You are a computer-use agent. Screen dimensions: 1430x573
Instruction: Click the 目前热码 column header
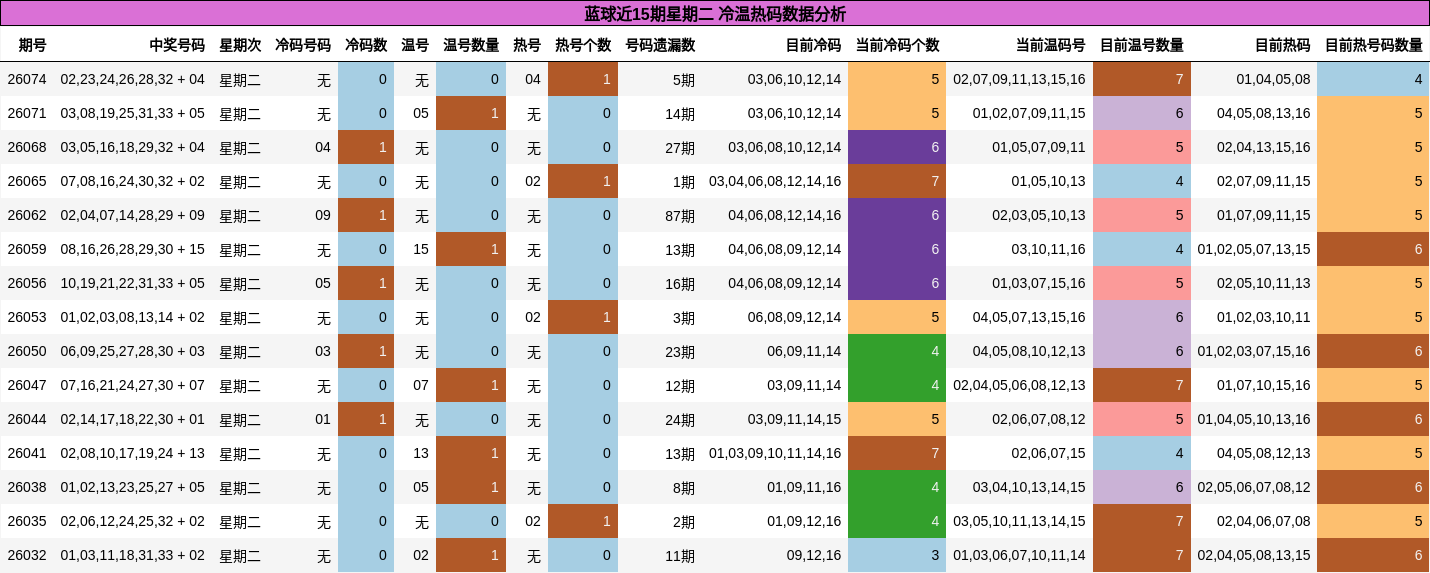[x=1282, y=45]
